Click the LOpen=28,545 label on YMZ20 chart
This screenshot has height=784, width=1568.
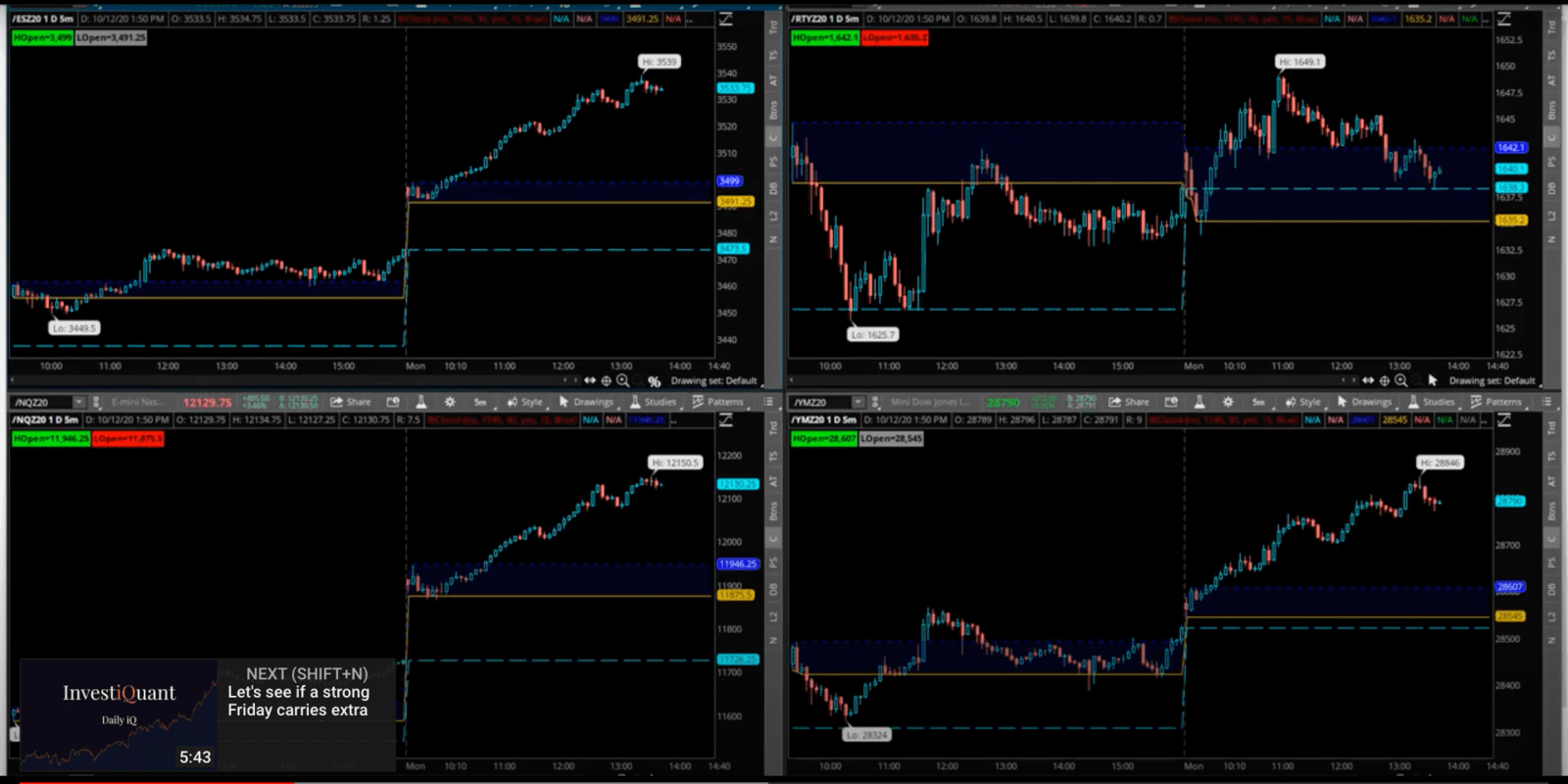pos(892,438)
